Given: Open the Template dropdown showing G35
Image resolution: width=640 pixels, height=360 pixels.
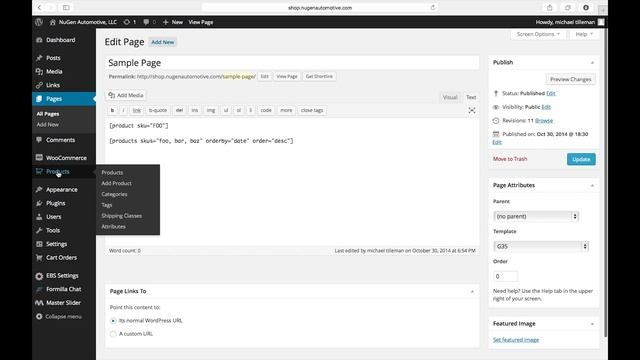Looking at the screenshot, I should coord(541,246).
